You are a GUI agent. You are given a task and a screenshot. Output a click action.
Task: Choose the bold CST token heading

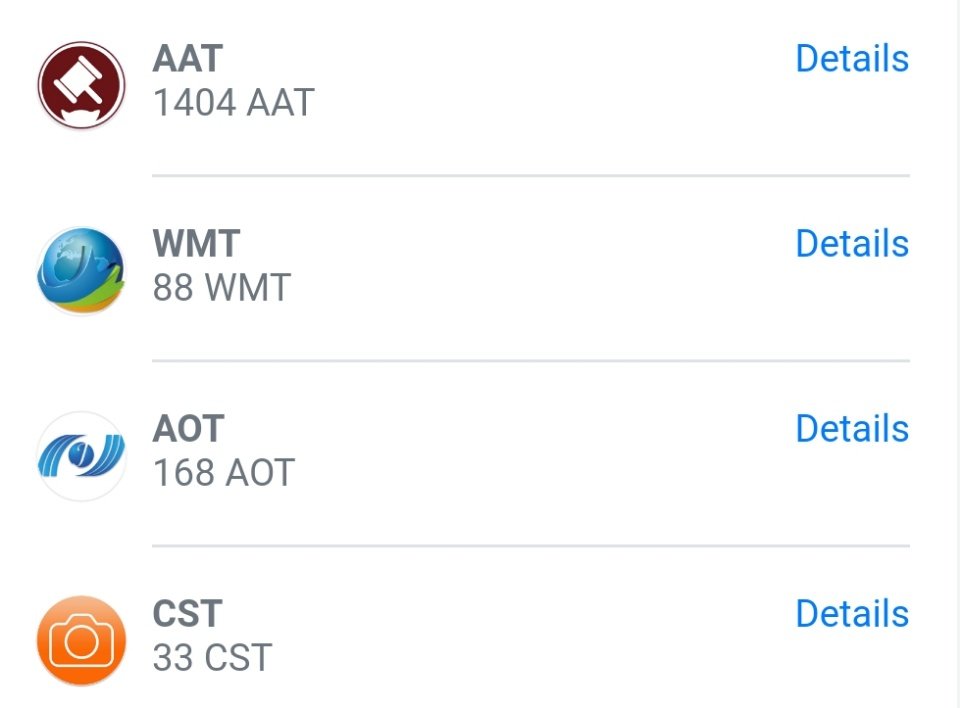[x=187, y=614]
